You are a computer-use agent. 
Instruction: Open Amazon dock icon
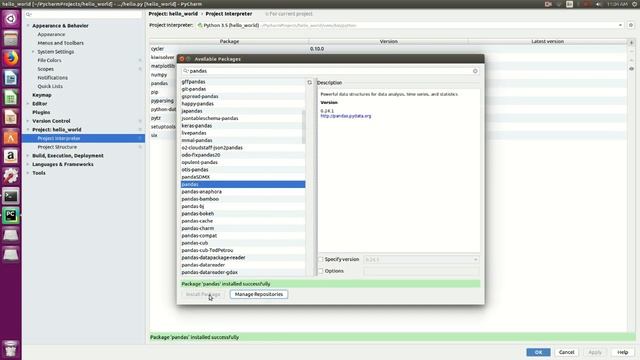(11, 156)
